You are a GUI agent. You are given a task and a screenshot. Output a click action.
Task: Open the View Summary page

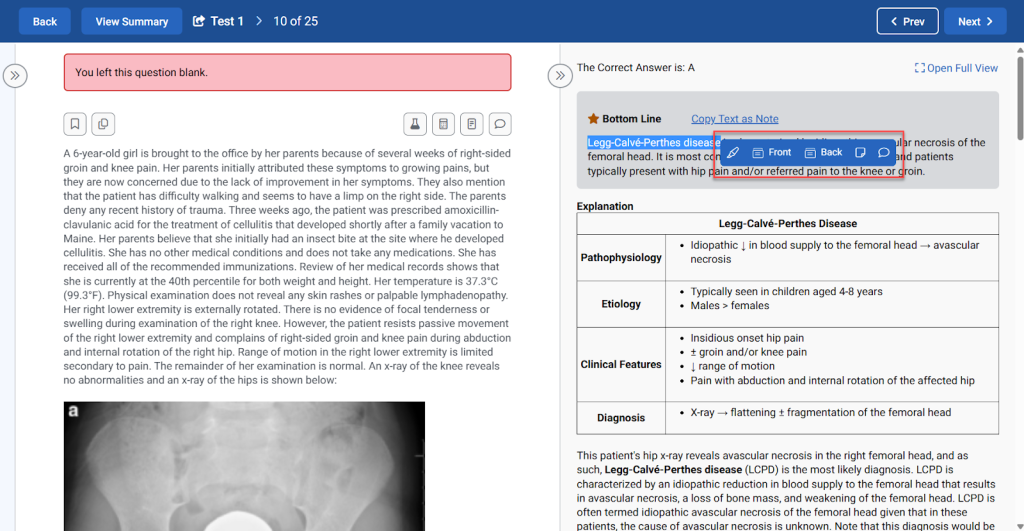point(131,21)
